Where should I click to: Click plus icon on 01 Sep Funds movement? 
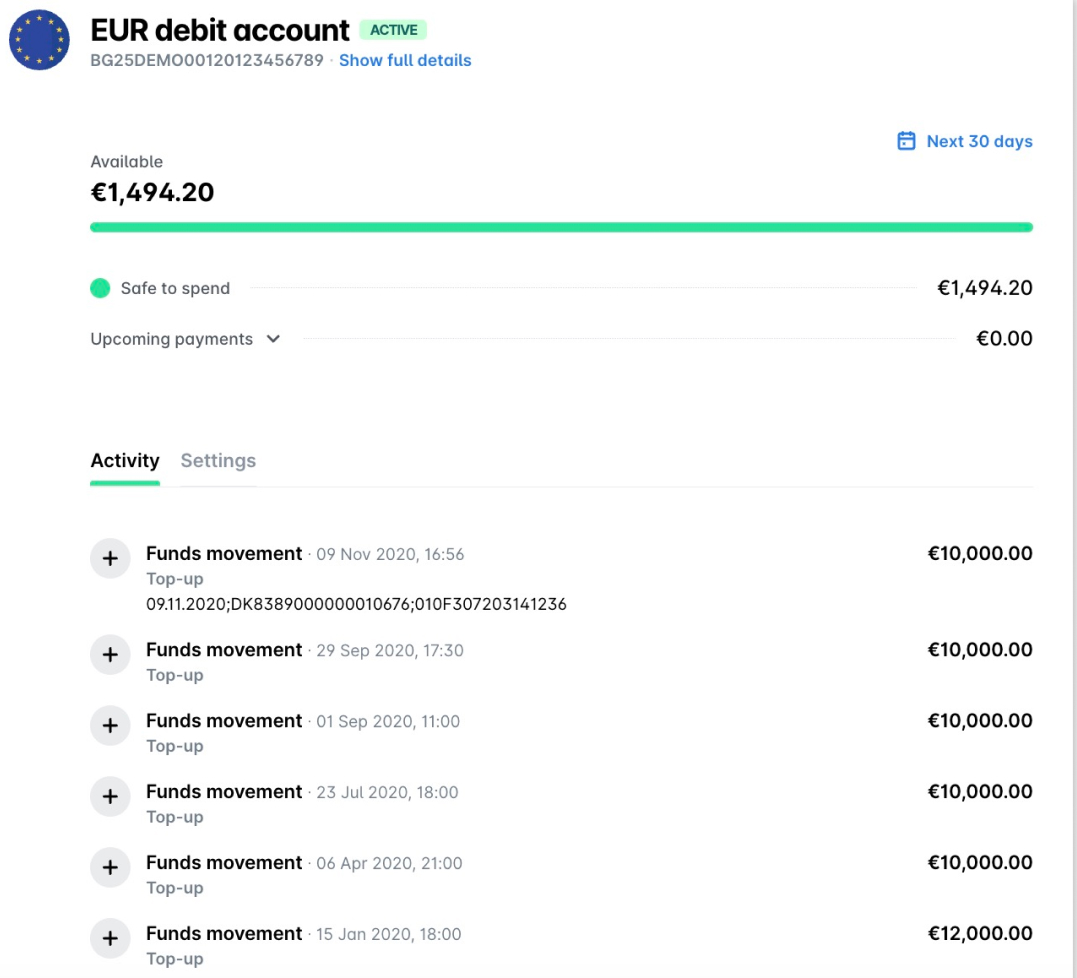[110, 725]
